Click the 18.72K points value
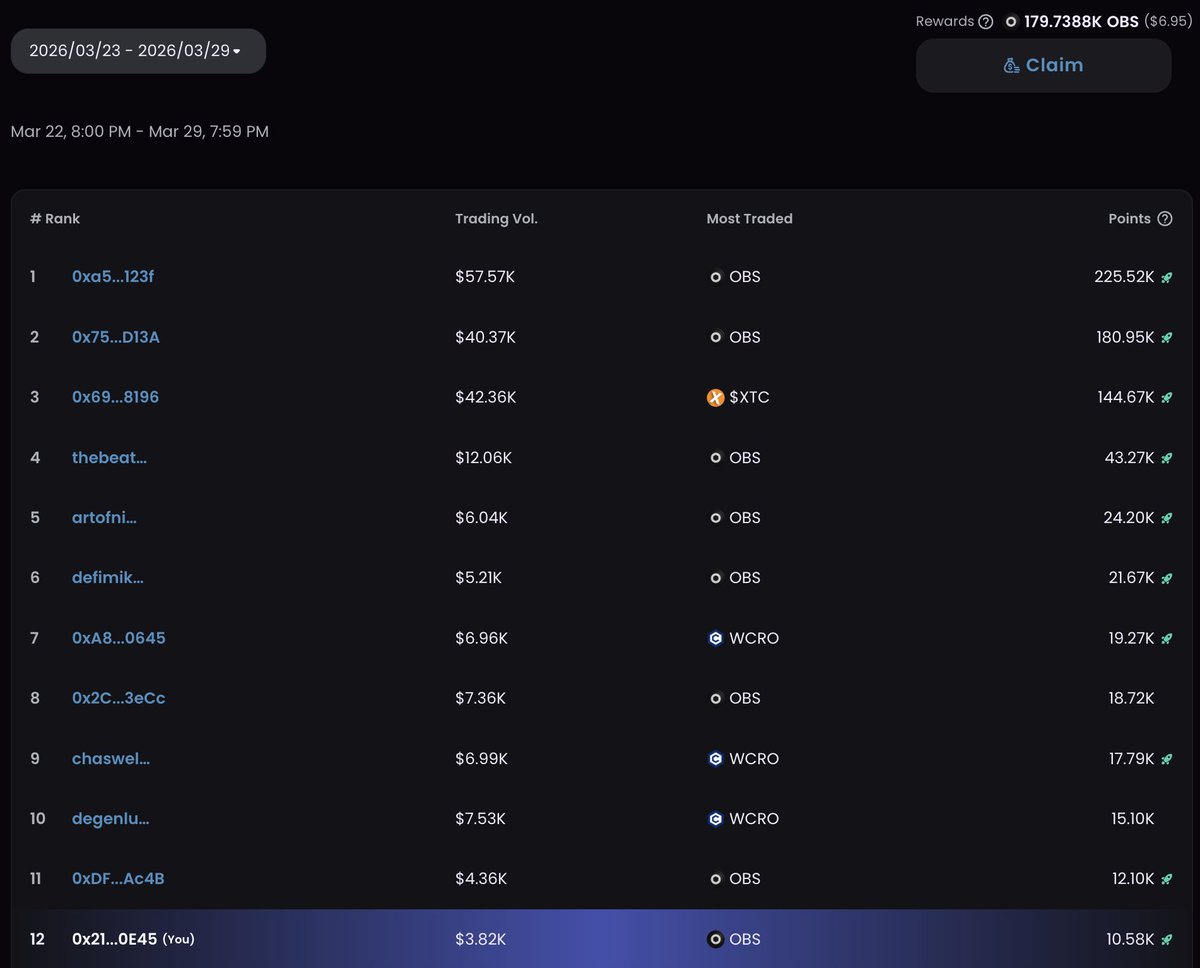Viewport: 1200px width, 968px height. 1131,698
